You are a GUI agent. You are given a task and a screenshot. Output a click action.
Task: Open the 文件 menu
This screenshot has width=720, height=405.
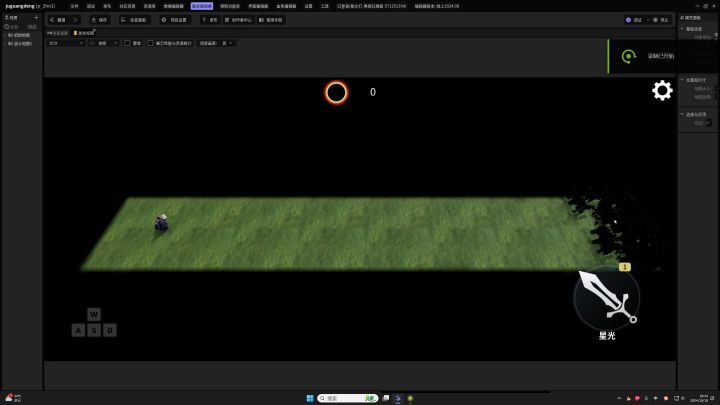74,6
